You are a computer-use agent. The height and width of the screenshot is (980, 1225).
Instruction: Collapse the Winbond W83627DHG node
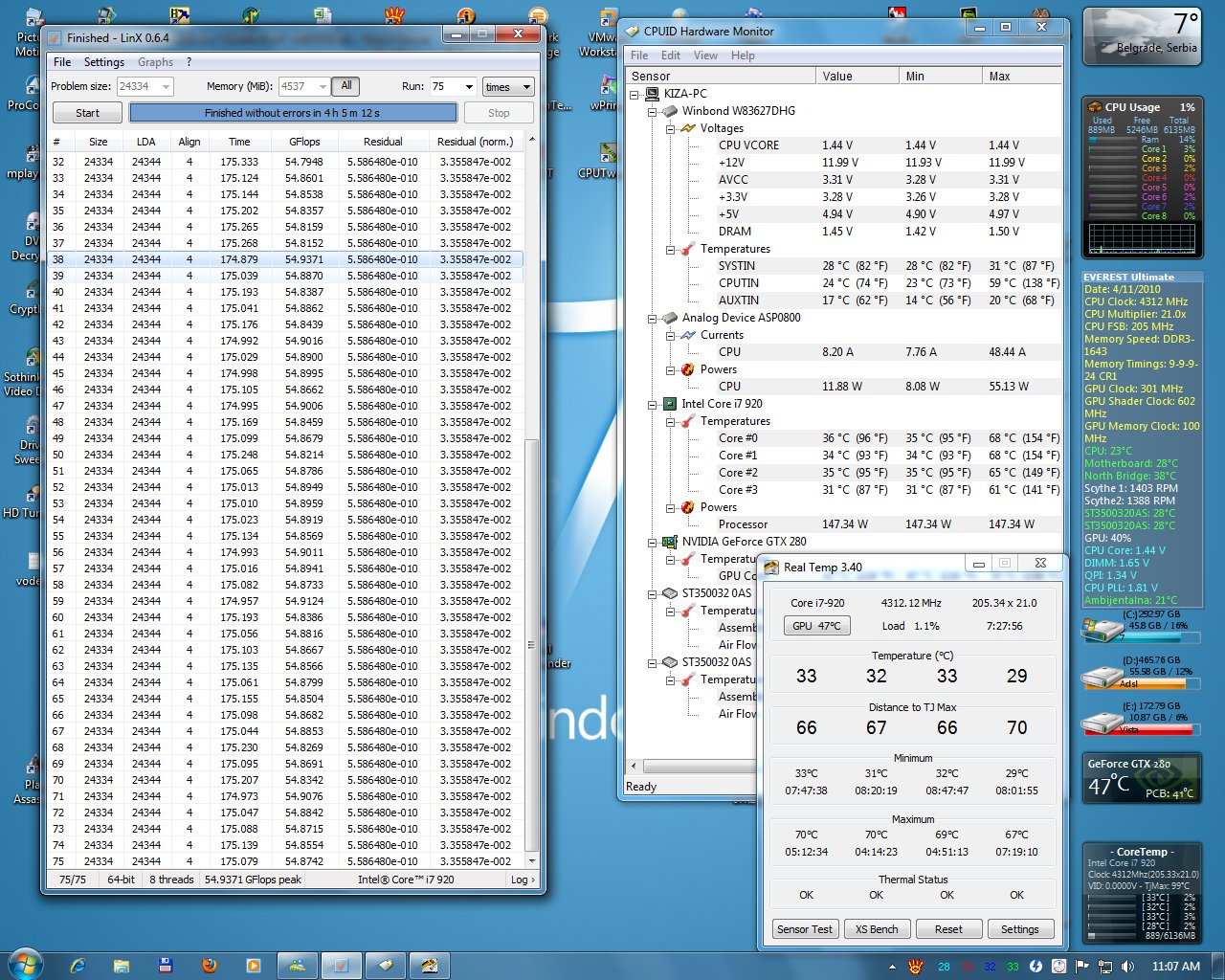(x=653, y=111)
